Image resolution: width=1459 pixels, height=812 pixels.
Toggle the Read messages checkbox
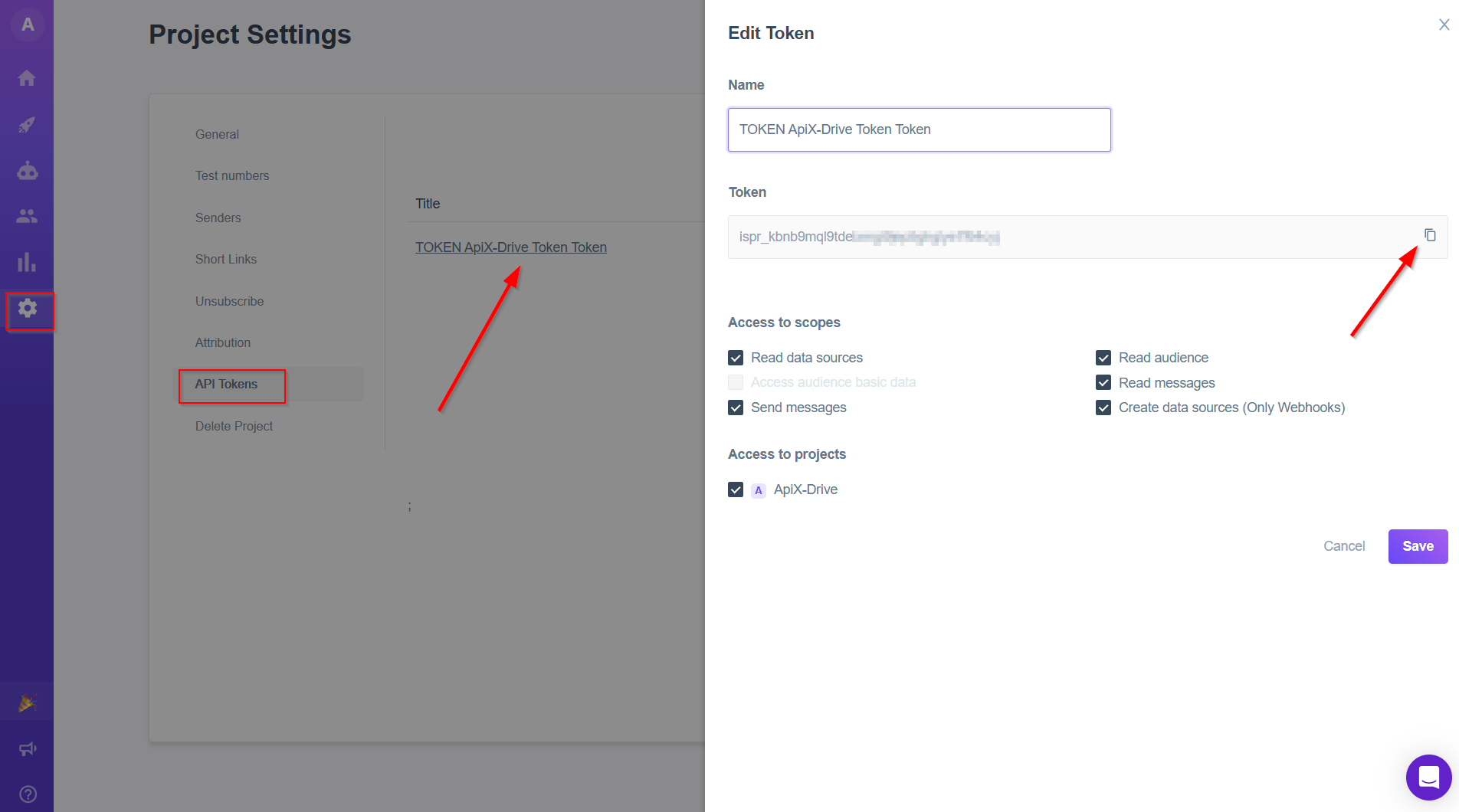click(1103, 382)
